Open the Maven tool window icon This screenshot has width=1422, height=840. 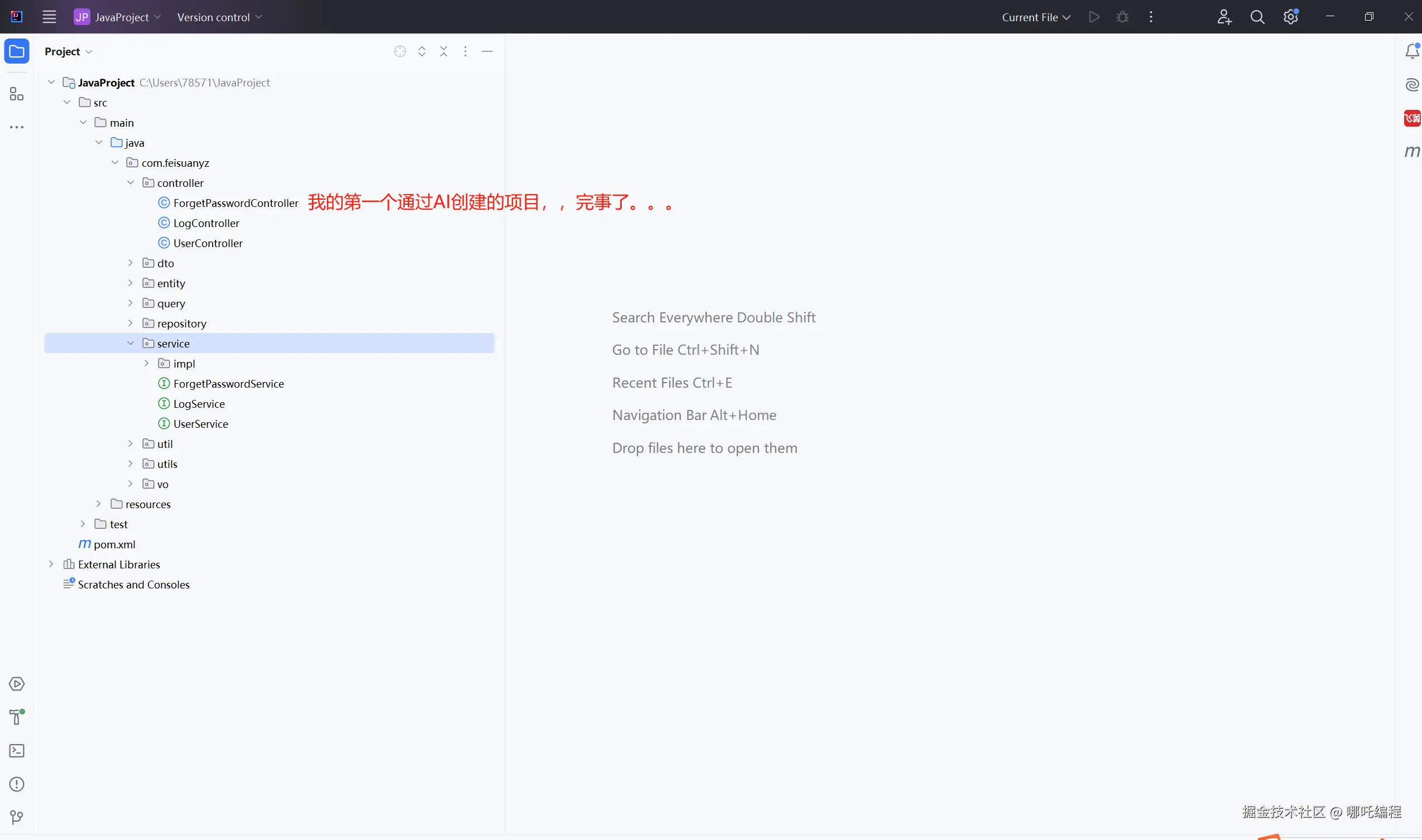coord(1412,151)
